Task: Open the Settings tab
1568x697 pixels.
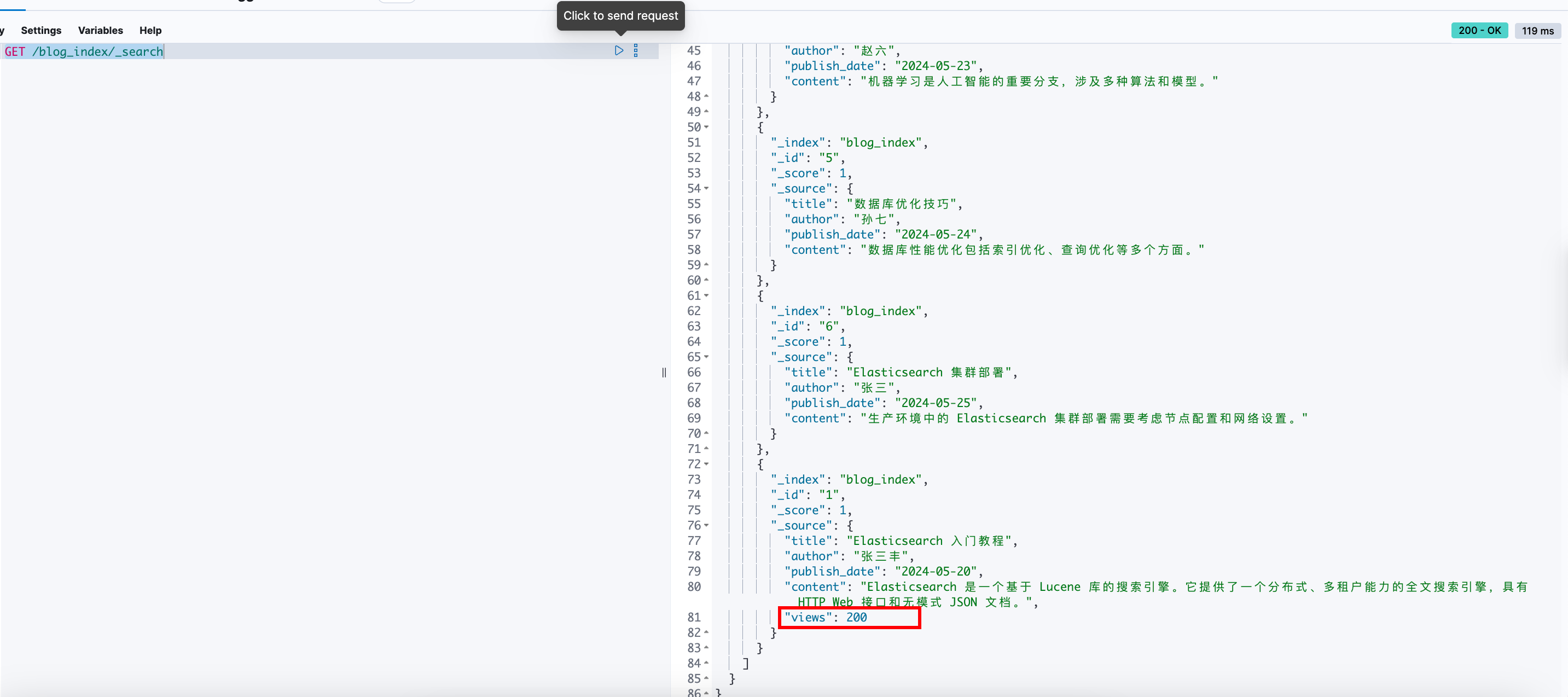Action: [41, 31]
